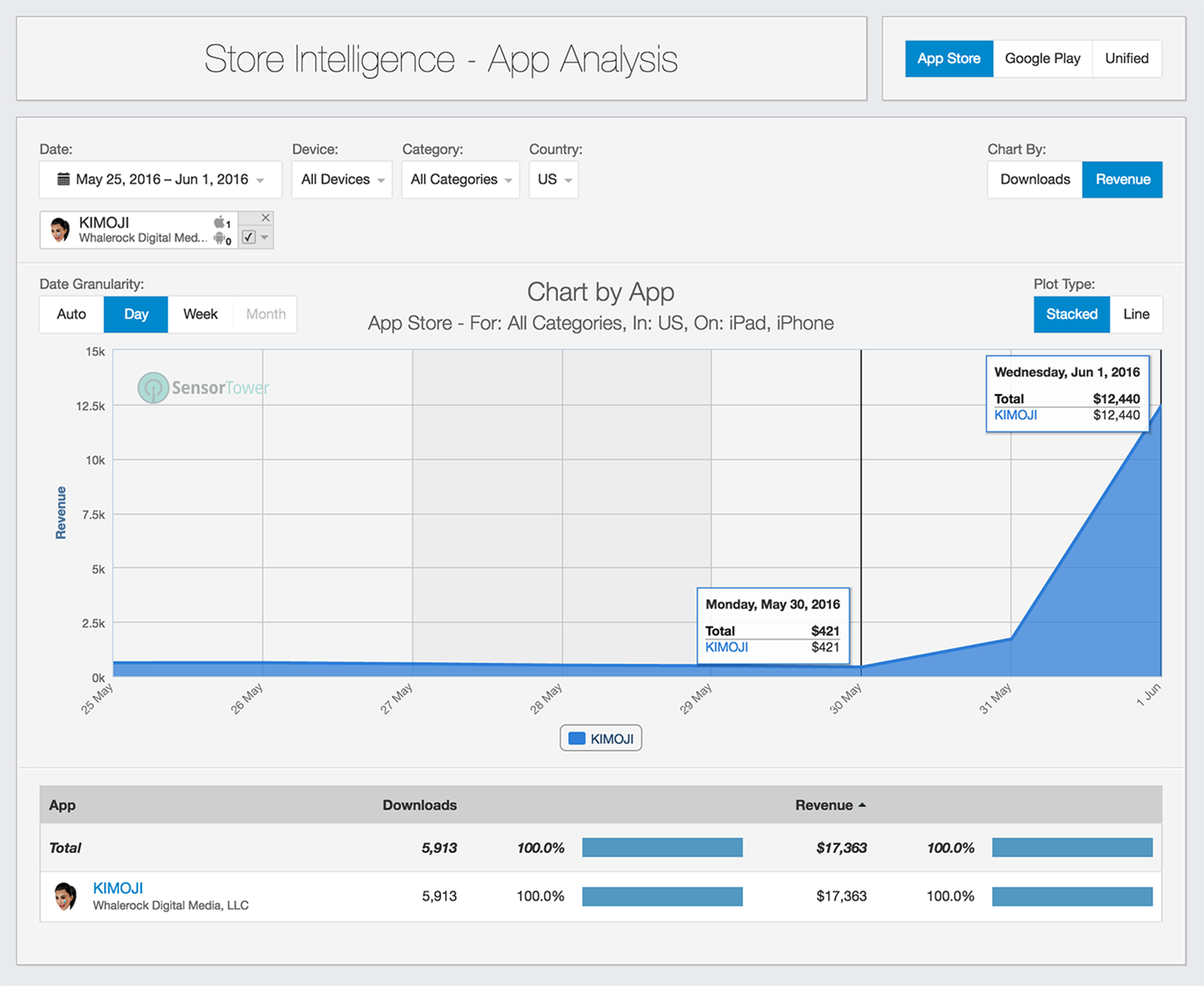Open the KIMOJI chip options arrow

coord(265,237)
